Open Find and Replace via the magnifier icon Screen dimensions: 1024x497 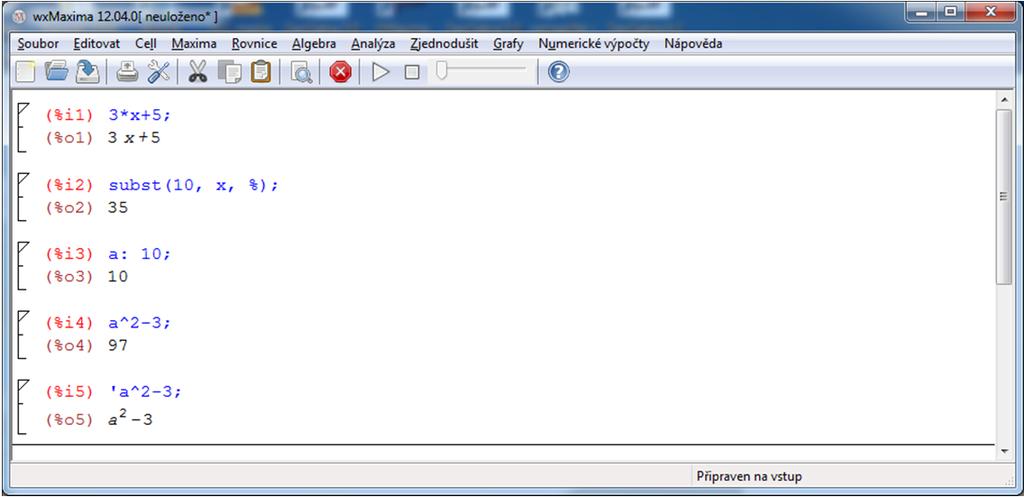[301, 72]
